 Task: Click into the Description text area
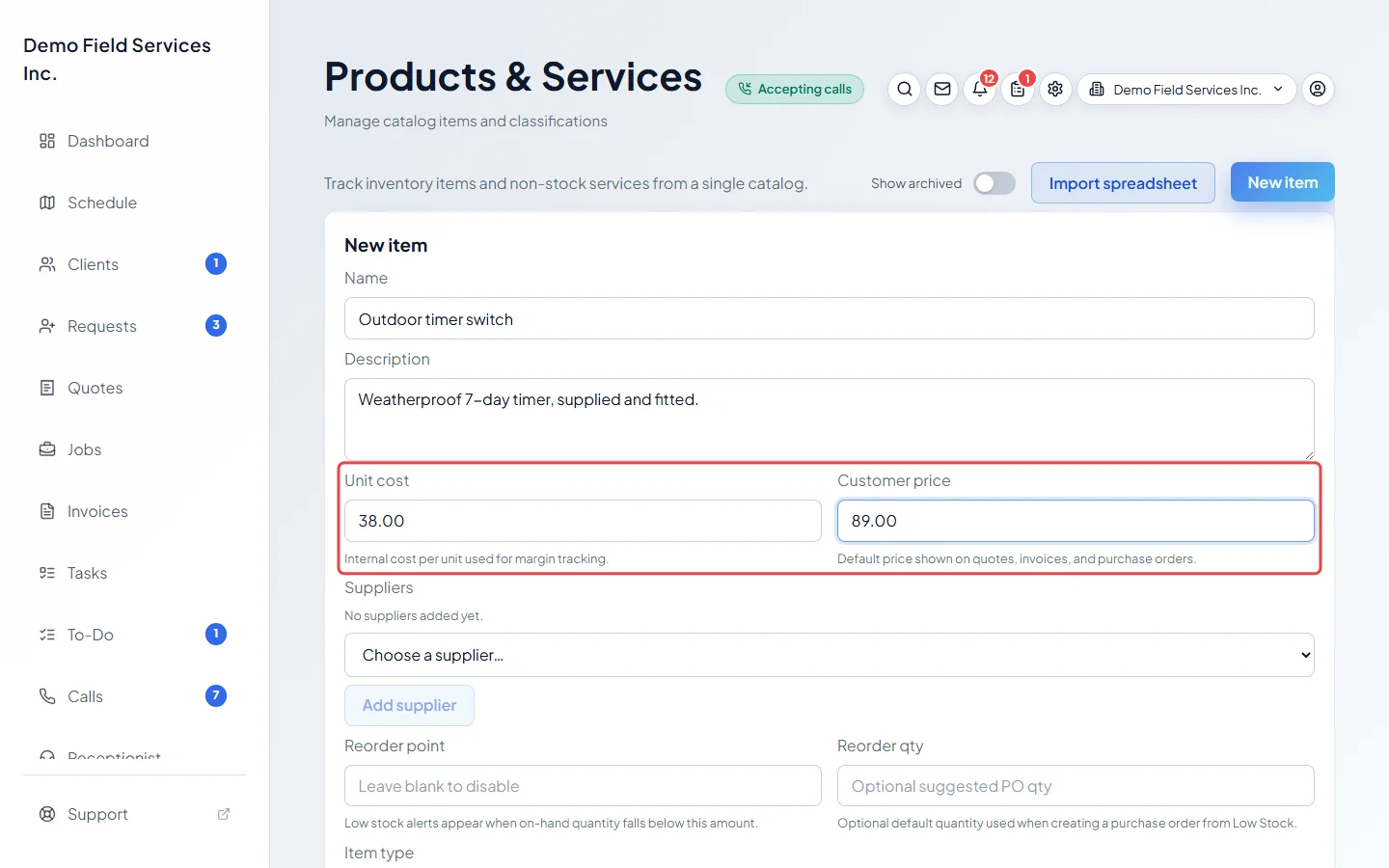[830, 419]
